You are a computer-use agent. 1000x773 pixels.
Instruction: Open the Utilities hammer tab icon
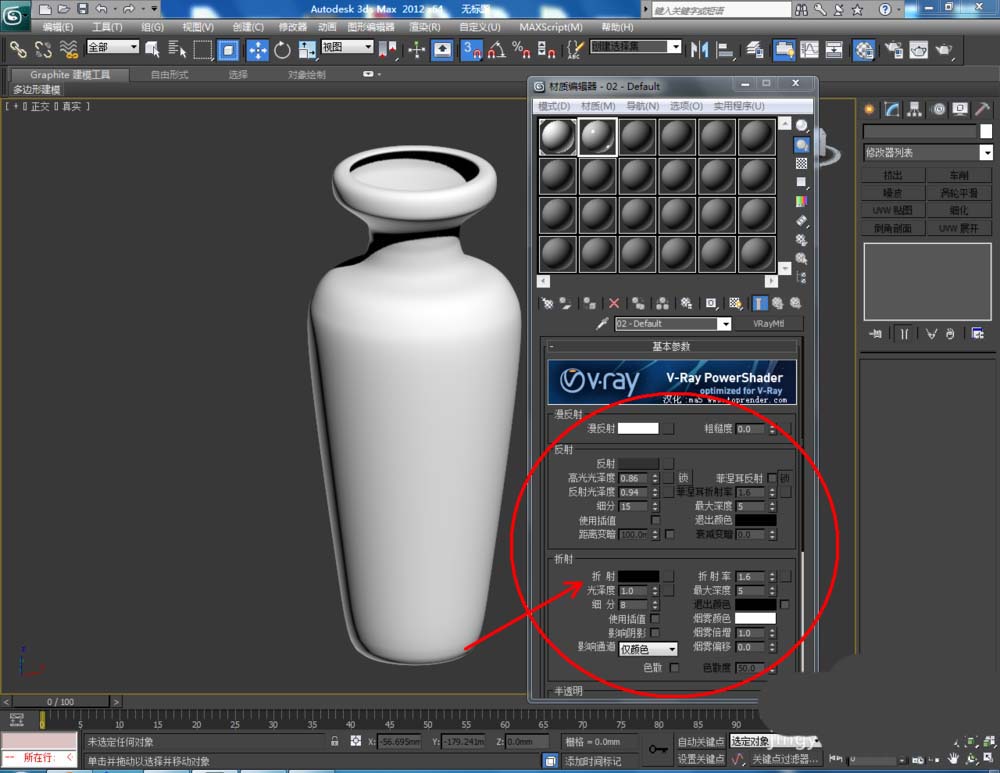coord(982,109)
